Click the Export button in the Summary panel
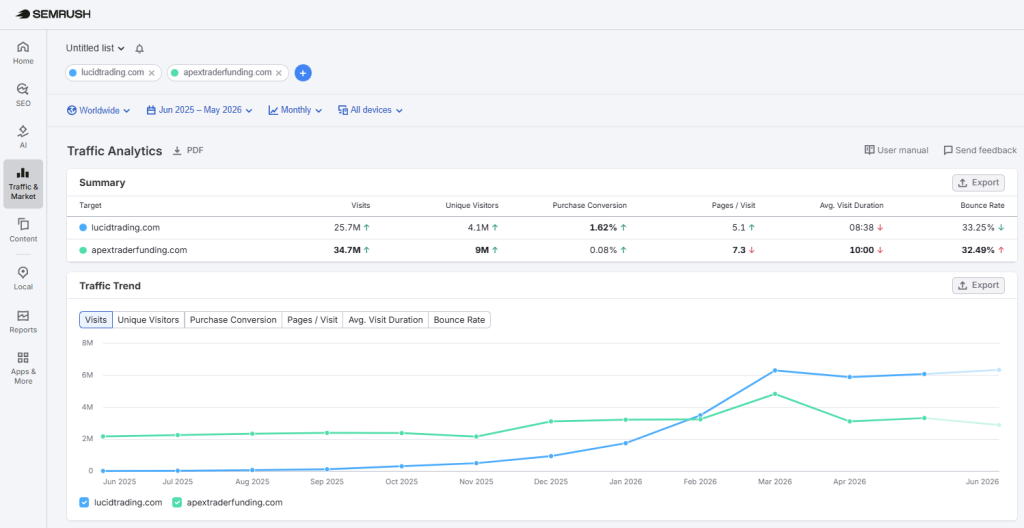1024x528 pixels. [978, 183]
